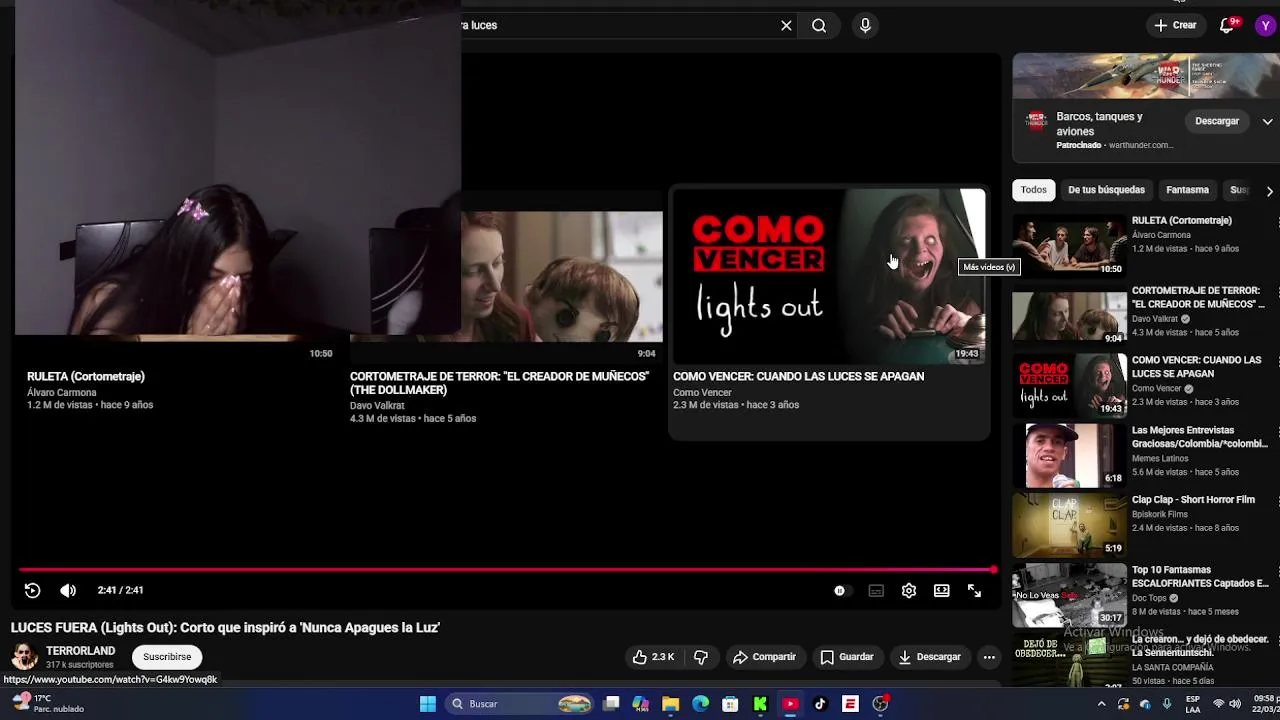Click Descargar on War Thunder ad
Image resolution: width=1280 pixels, height=720 pixels.
click(x=1217, y=121)
